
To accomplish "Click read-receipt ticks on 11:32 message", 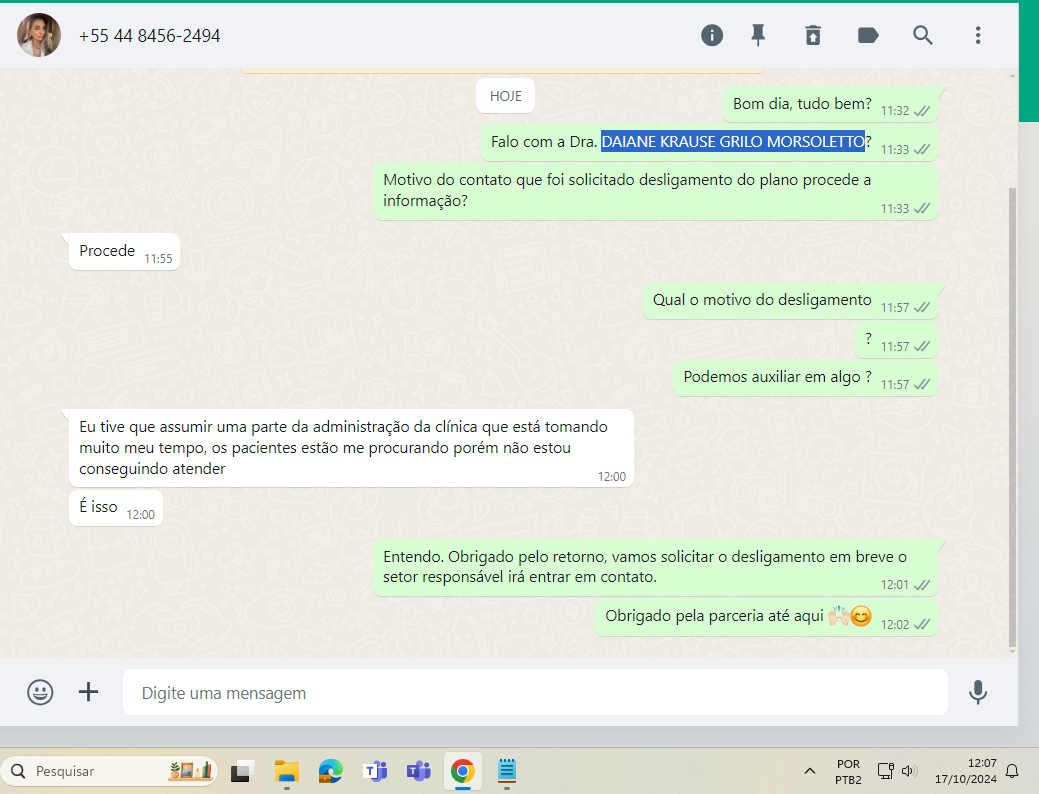I will pos(922,111).
